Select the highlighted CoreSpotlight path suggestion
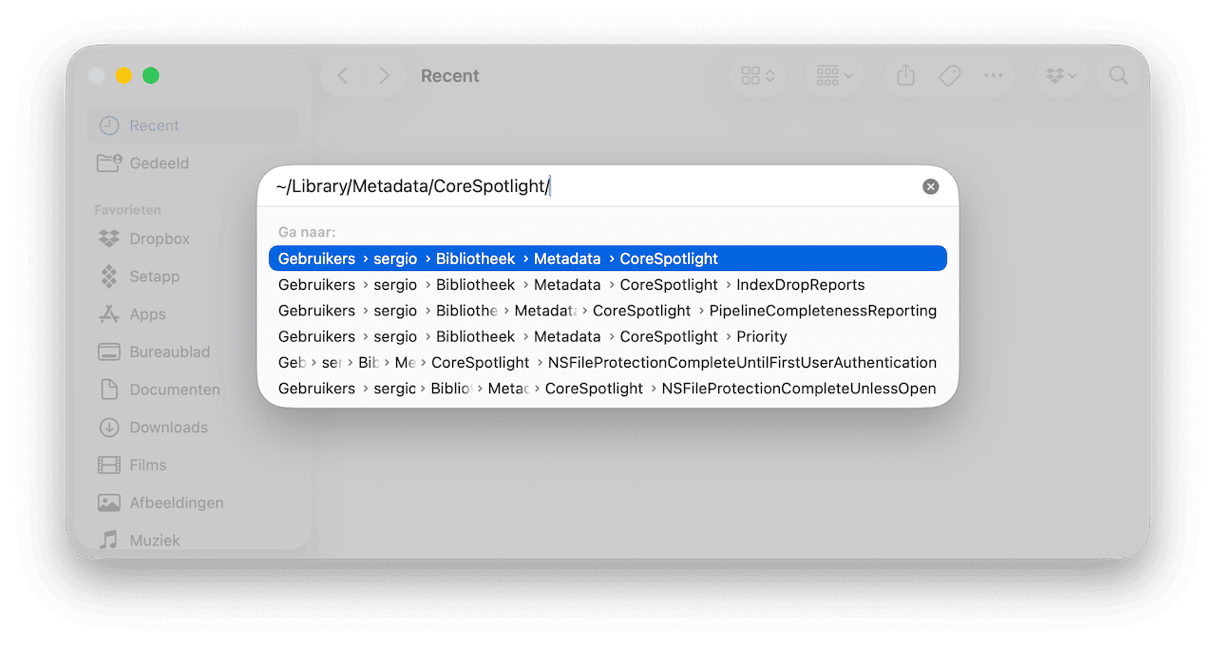This screenshot has width=1216, height=646. click(x=608, y=258)
